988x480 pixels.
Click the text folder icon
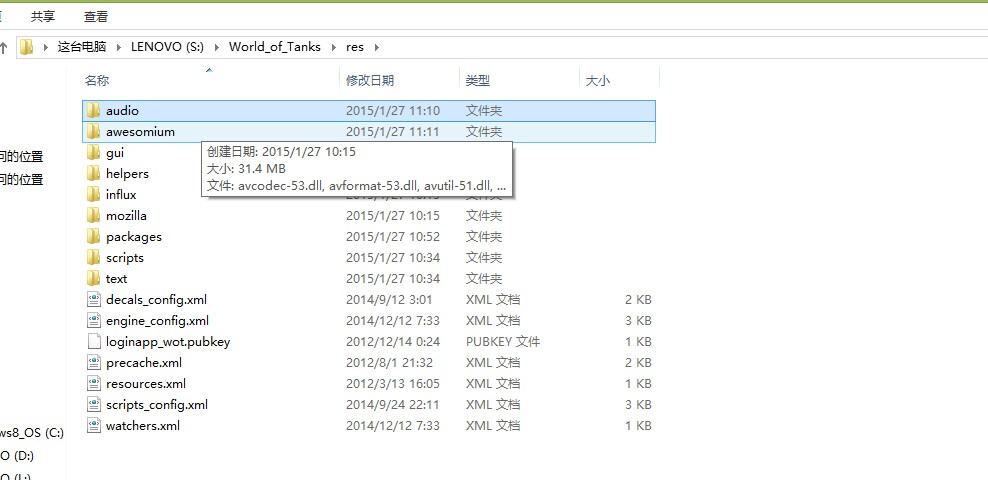point(93,278)
